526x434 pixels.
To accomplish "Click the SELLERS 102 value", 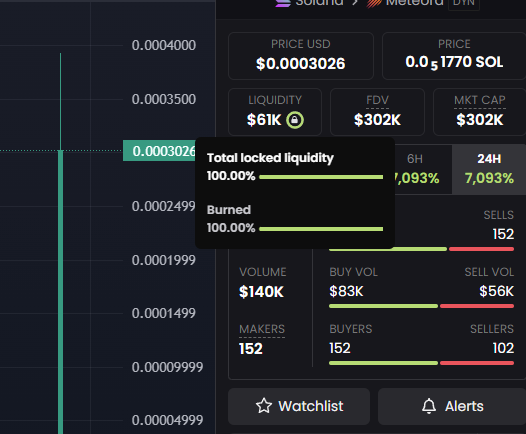I will click(x=503, y=348).
